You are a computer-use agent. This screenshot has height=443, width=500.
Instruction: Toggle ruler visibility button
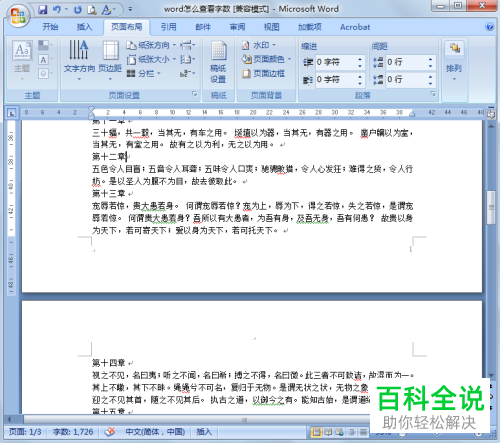(491, 114)
